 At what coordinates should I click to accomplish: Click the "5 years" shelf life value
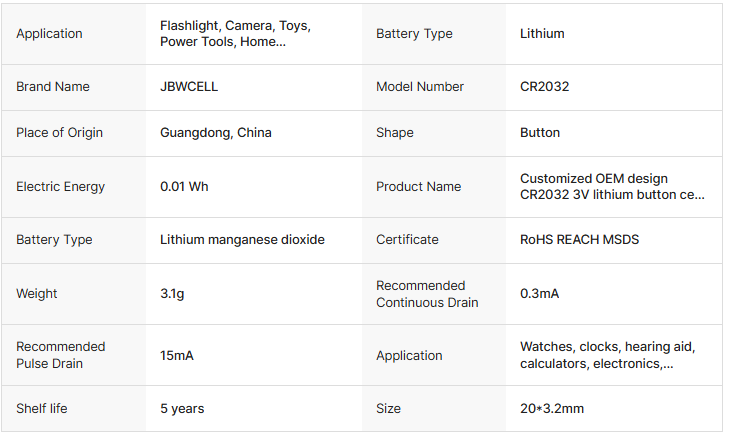click(182, 409)
